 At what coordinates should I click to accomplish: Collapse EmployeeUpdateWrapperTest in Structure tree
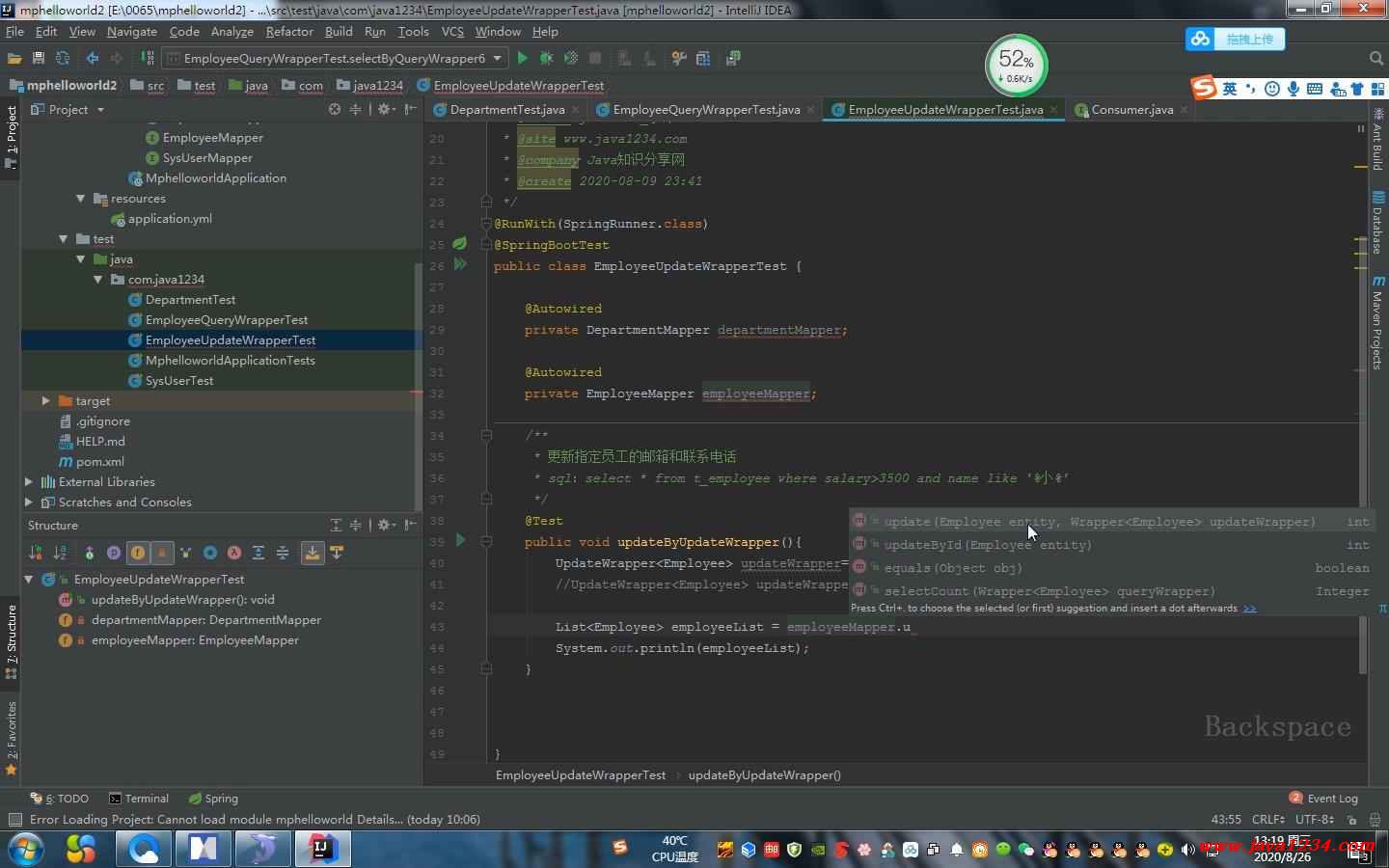(x=29, y=580)
